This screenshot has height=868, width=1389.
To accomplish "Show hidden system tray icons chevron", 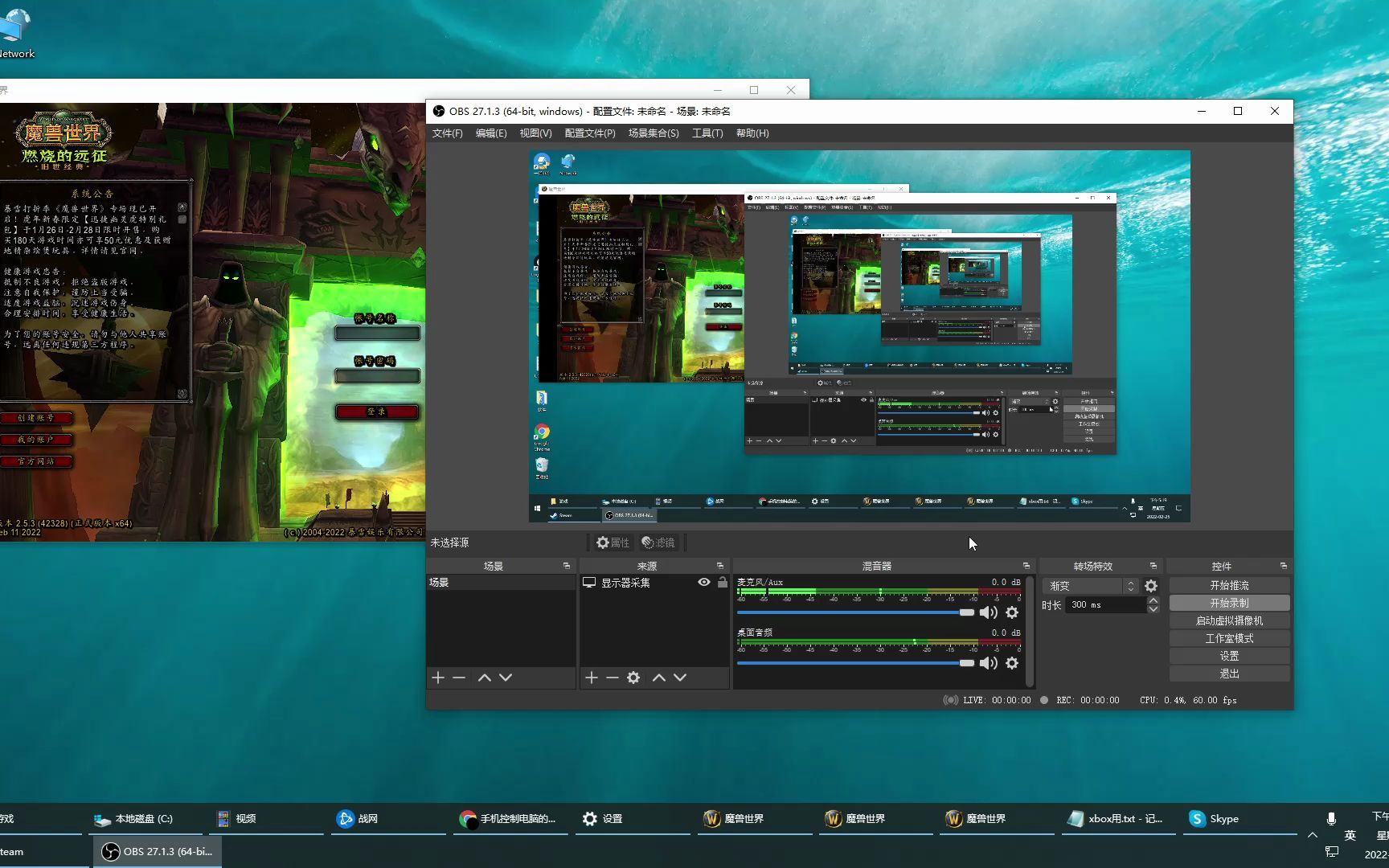I will pyautogui.click(x=1313, y=835).
